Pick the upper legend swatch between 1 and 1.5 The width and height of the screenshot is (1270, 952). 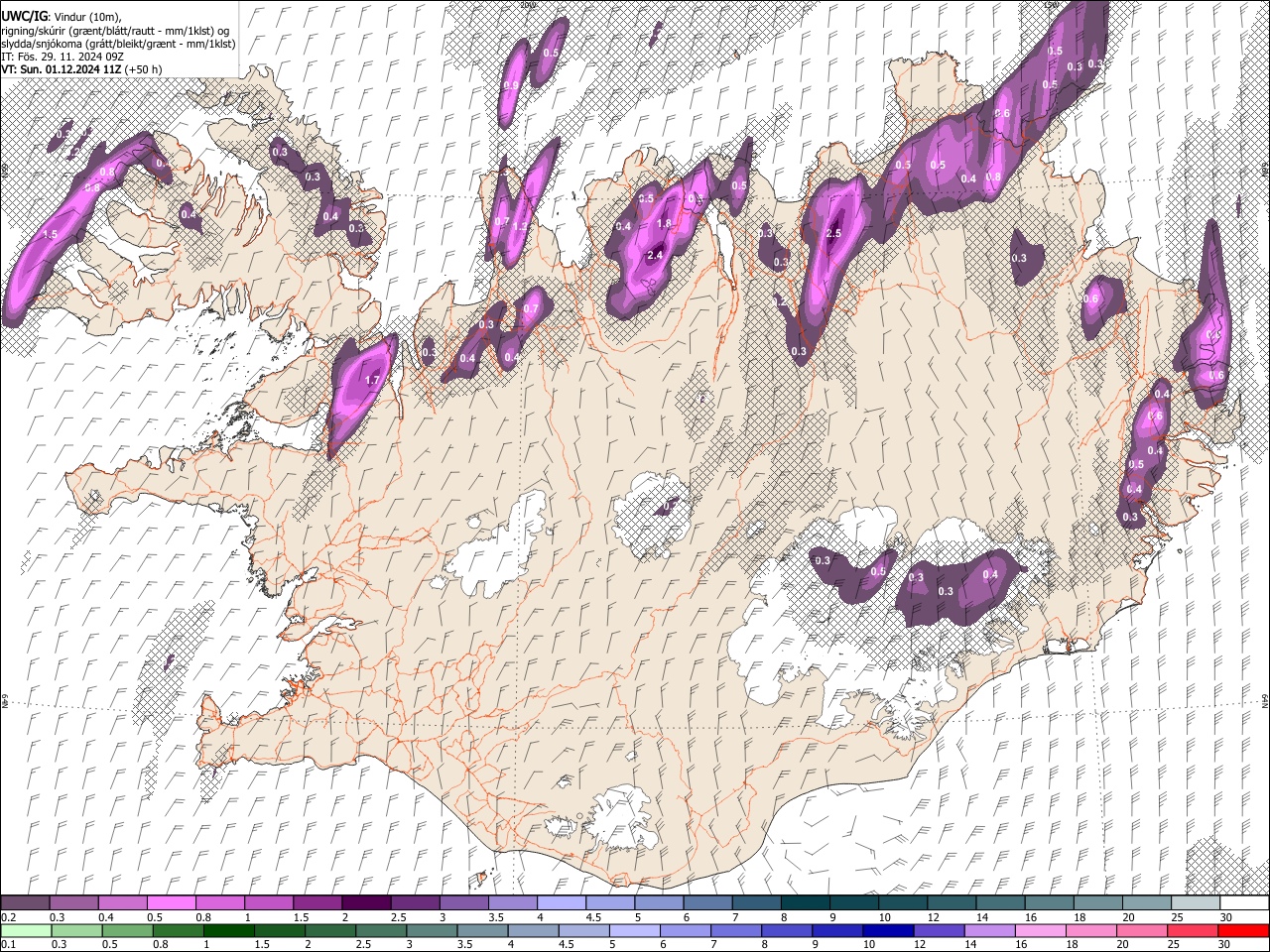coord(268,903)
